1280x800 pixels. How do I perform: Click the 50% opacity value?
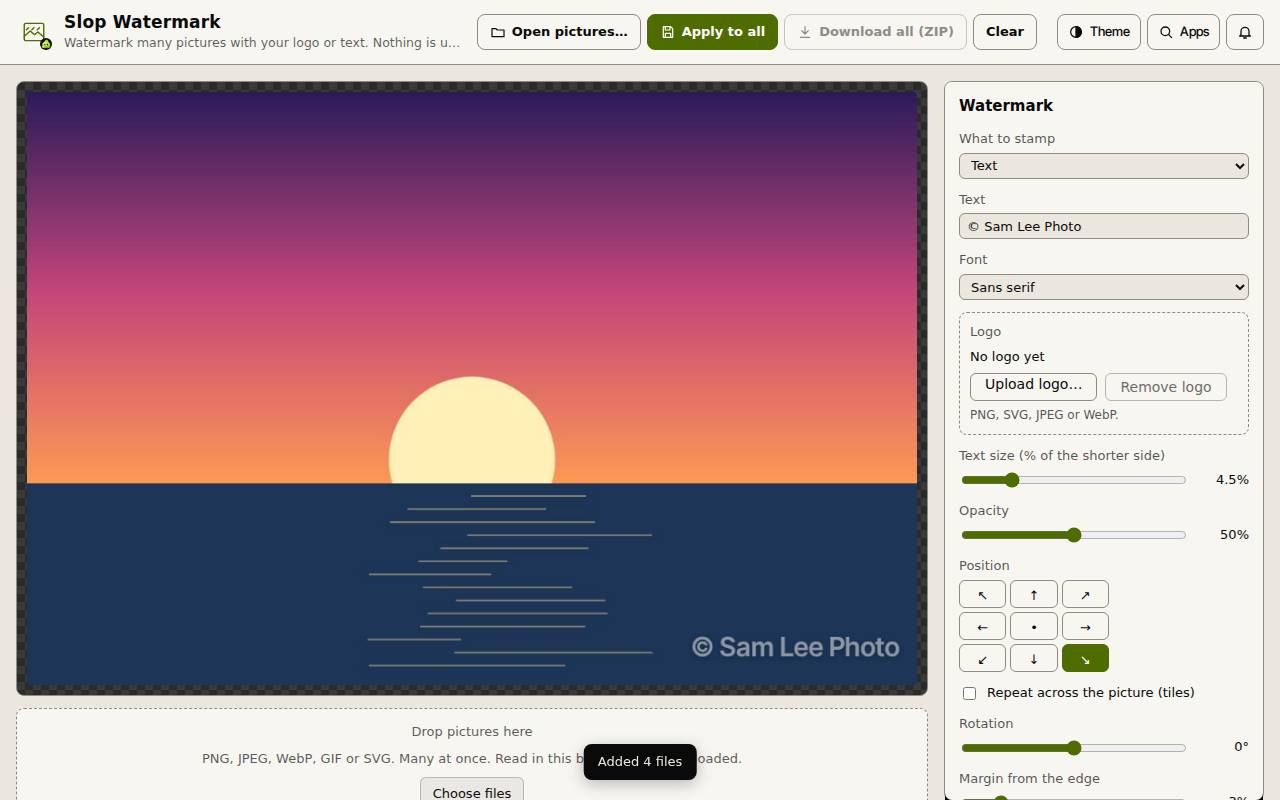1234,535
